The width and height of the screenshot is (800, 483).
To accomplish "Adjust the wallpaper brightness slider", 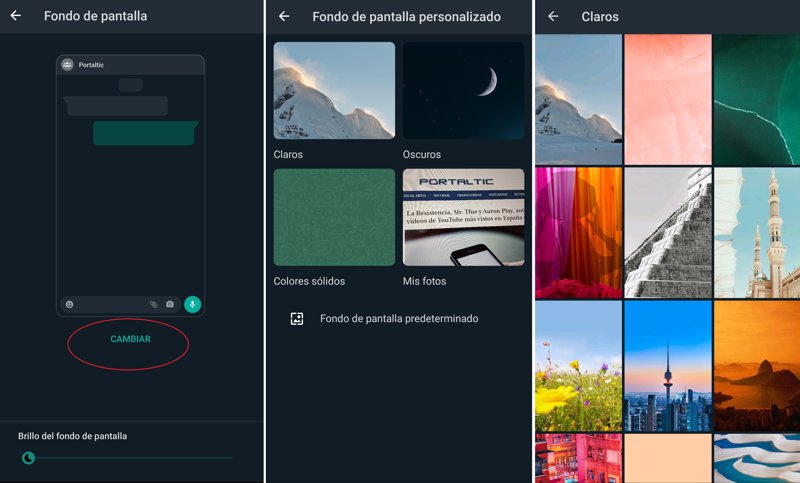I will [29, 458].
